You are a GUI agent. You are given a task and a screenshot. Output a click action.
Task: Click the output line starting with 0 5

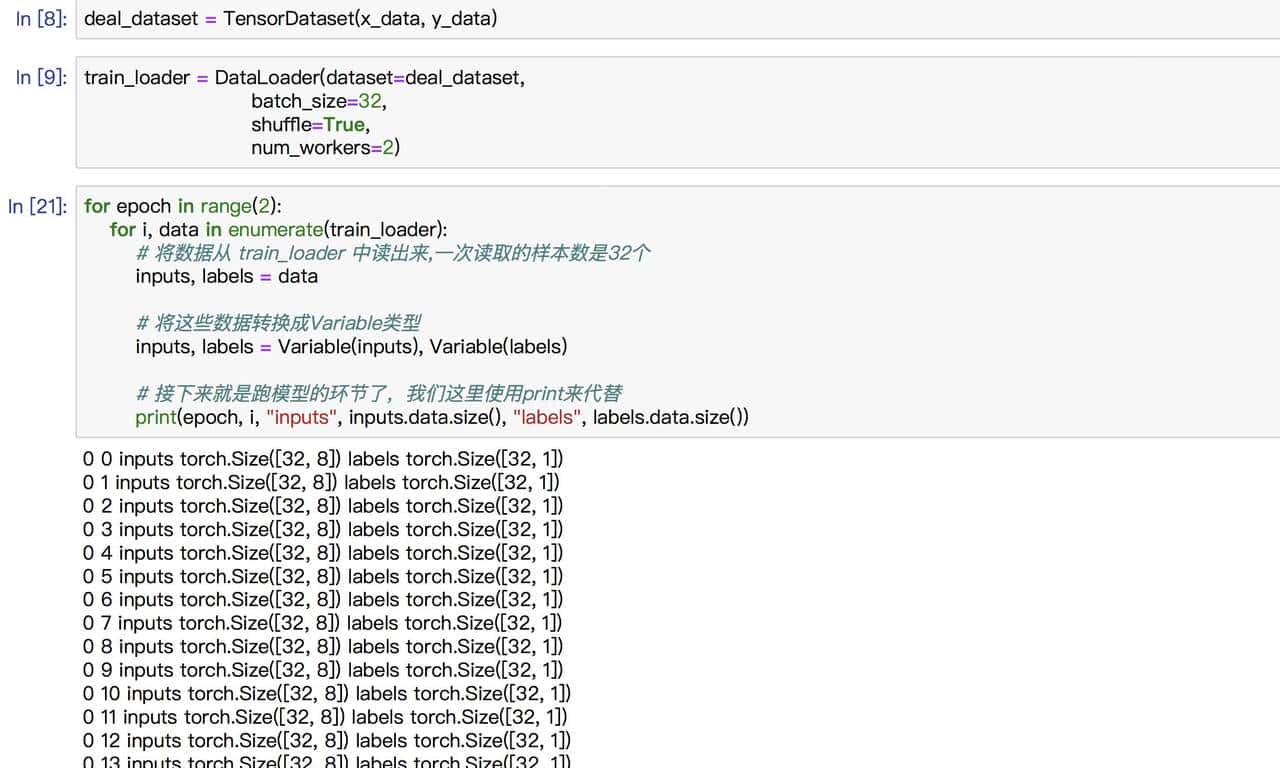(x=320, y=576)
